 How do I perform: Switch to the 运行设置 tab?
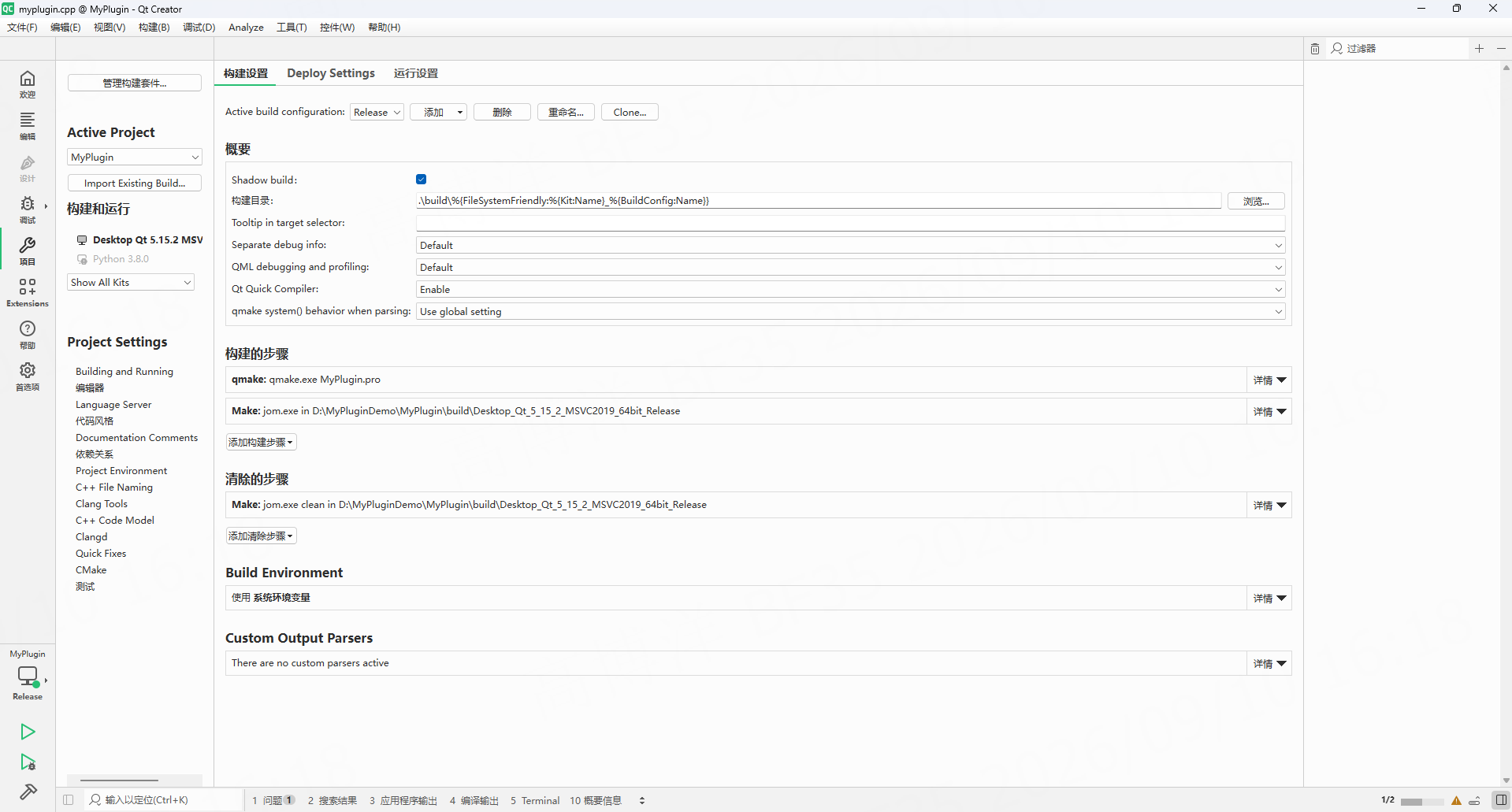click(x=416, y=73)
